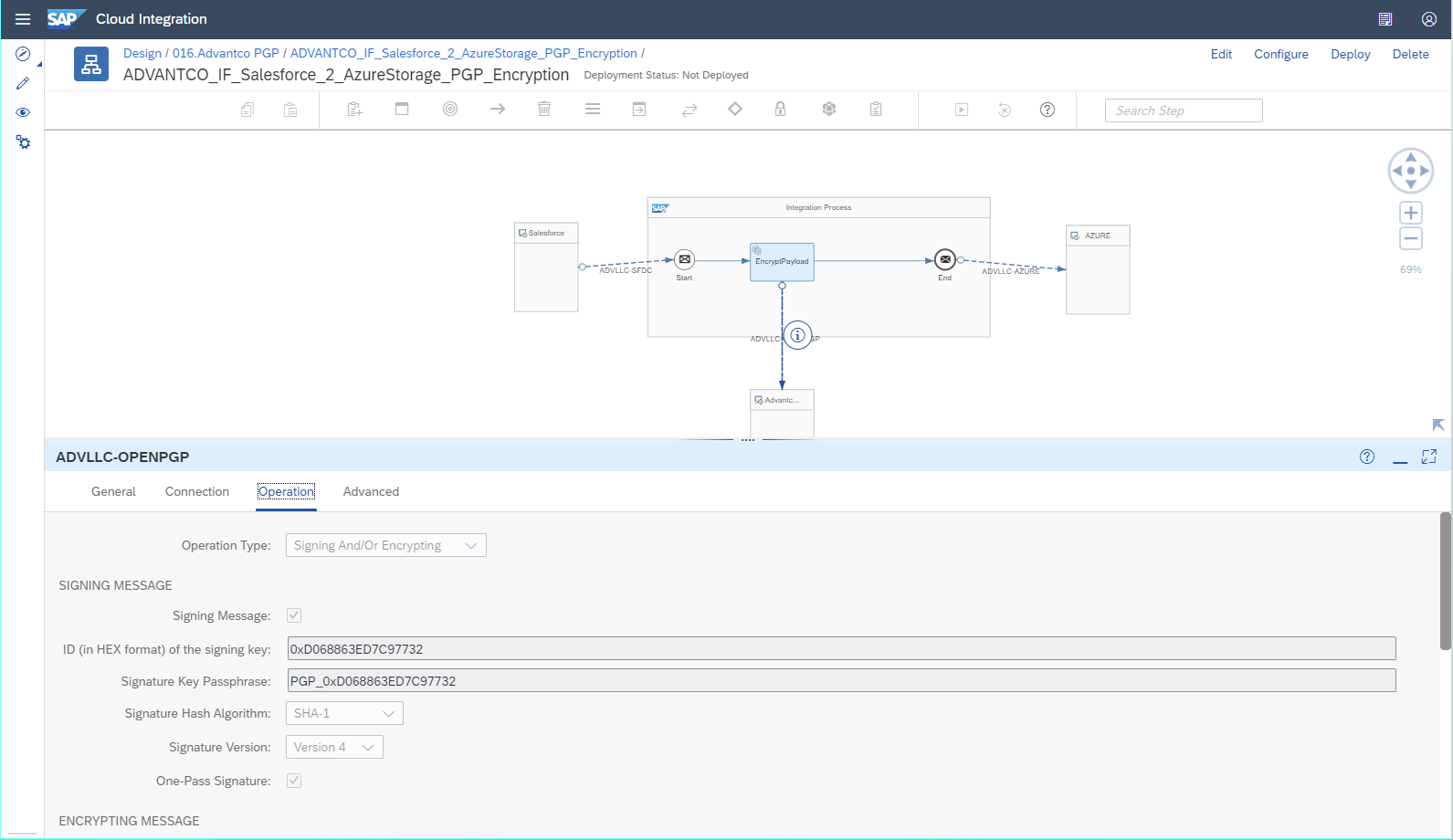
Task: Open the user profile icon
Action: (1428, 19)
